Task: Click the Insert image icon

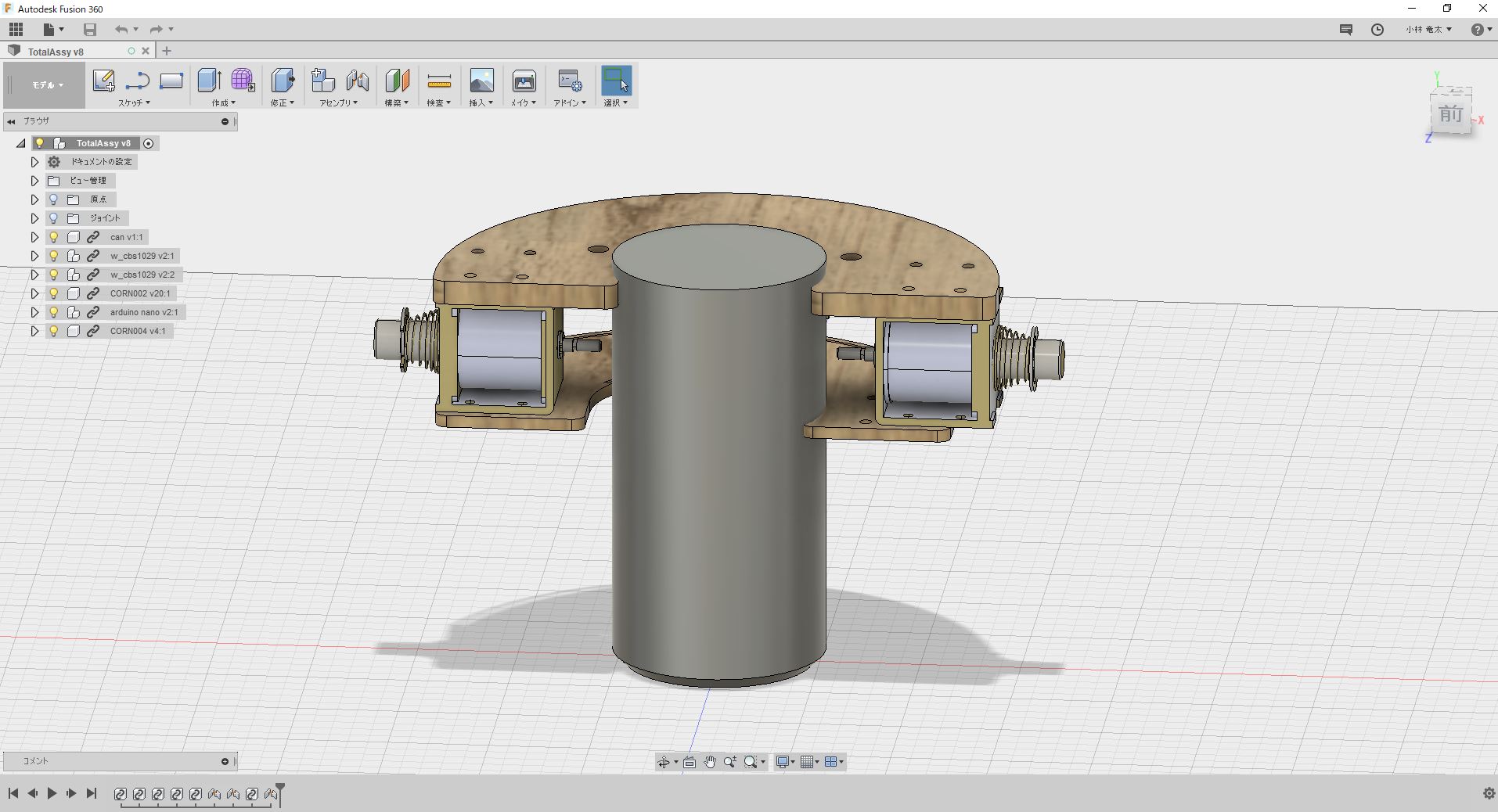Action: tap(481, 81)
